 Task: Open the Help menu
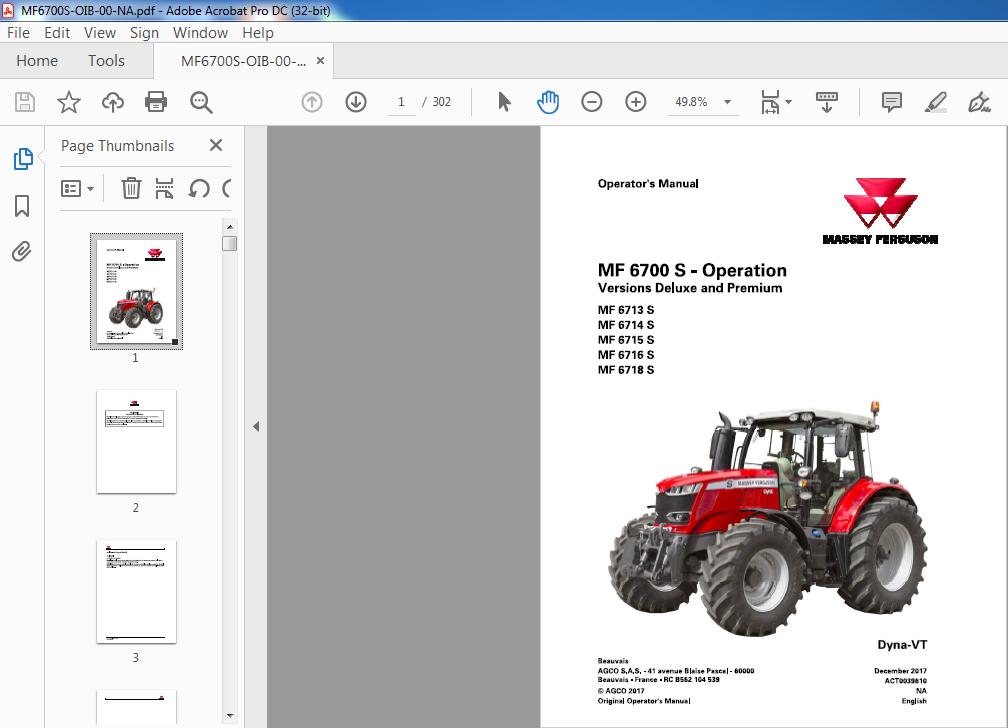click(x=258, y=33)
